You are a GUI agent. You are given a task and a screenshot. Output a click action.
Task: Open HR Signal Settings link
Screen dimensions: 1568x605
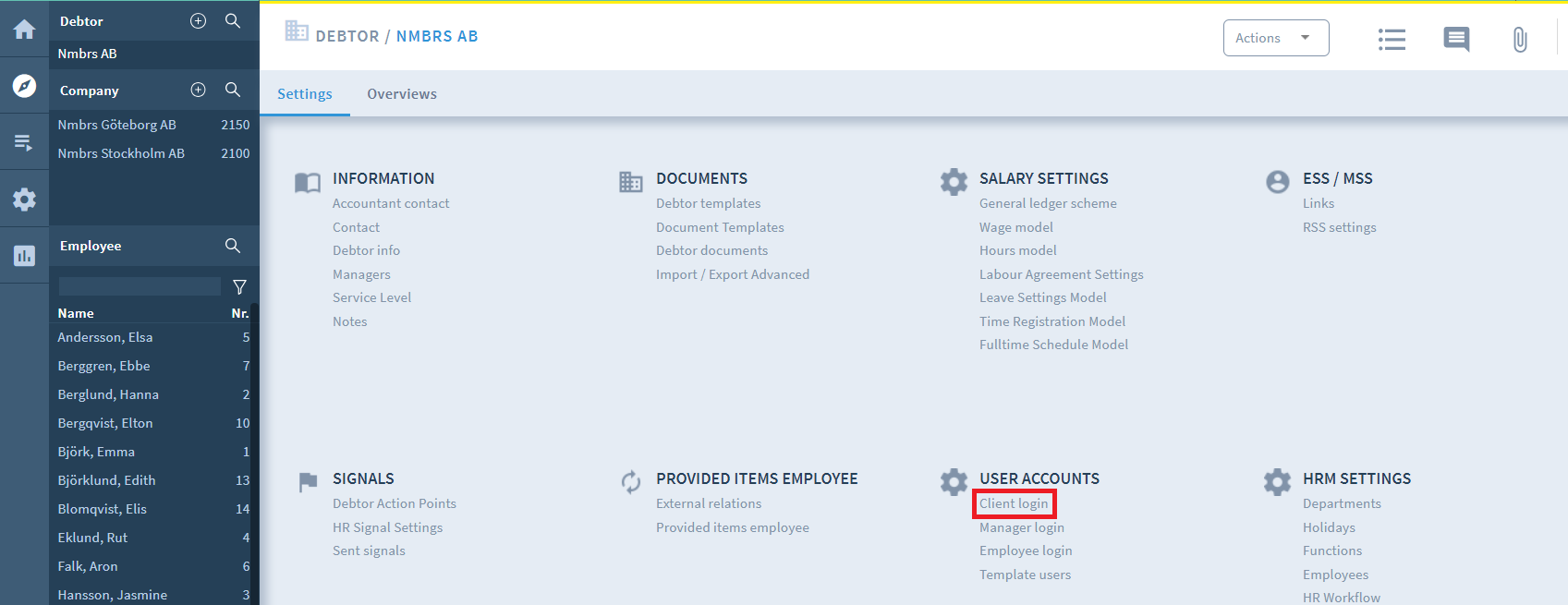(x=388, y=527)
